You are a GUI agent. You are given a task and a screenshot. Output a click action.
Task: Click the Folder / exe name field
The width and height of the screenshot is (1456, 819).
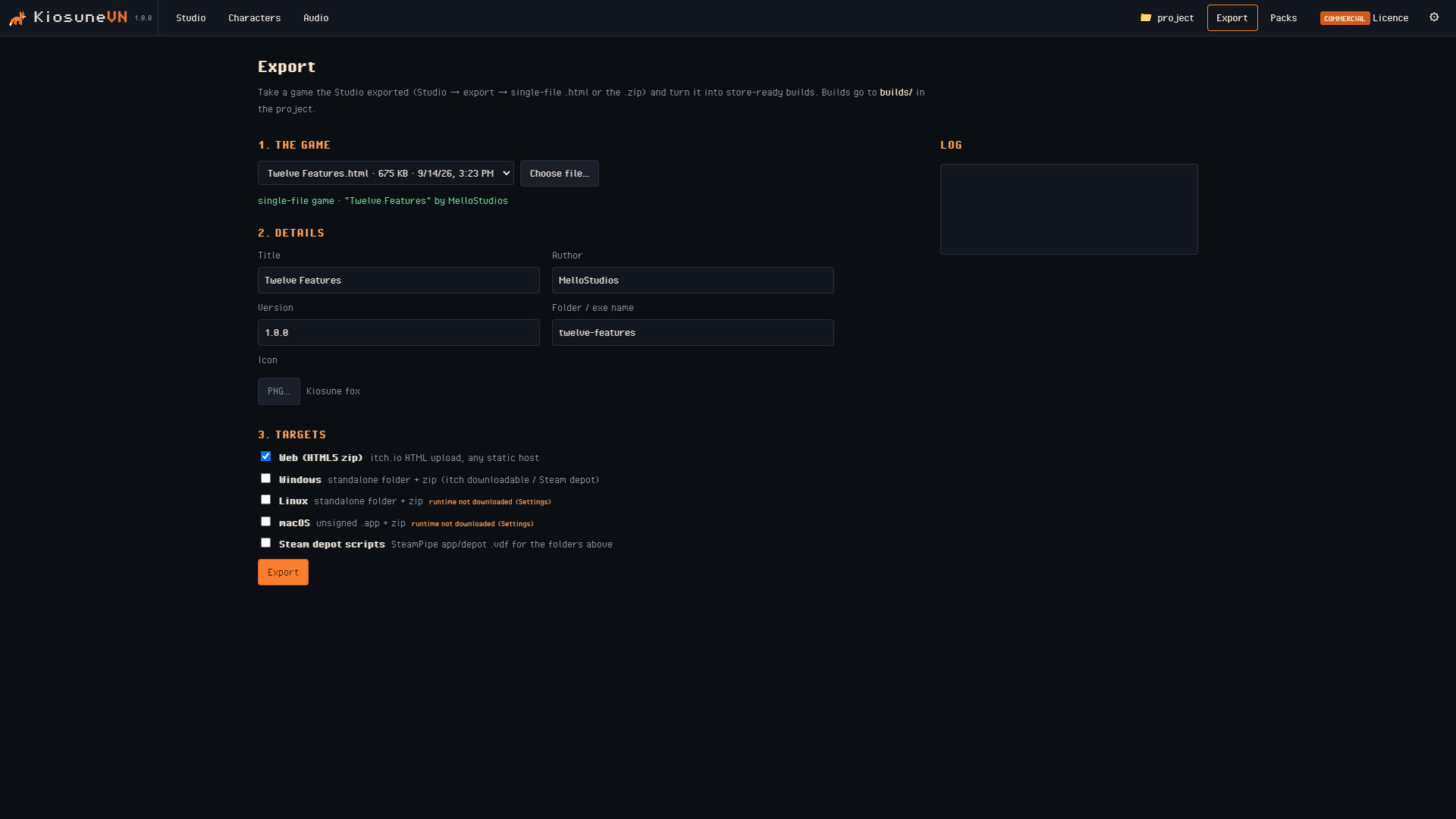[x=693, y=333]
